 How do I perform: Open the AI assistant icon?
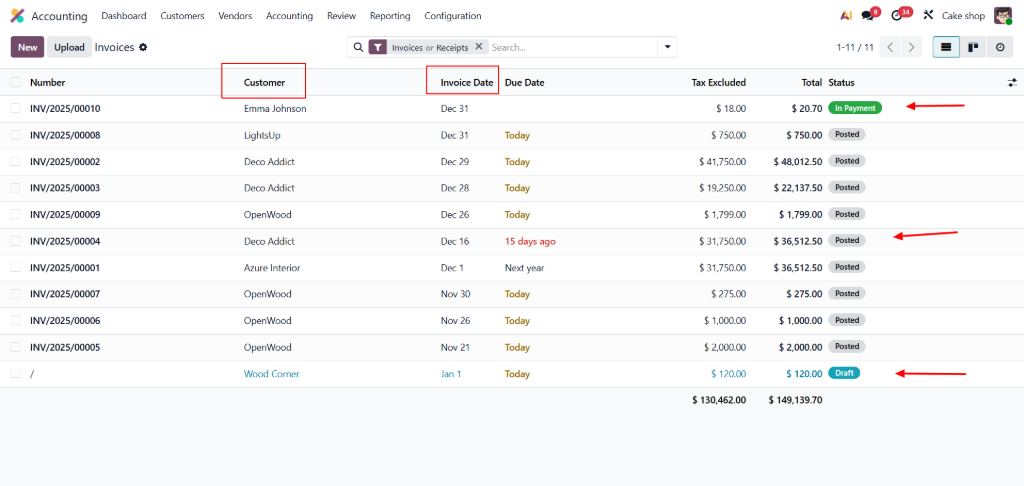(x=846, y=16)
